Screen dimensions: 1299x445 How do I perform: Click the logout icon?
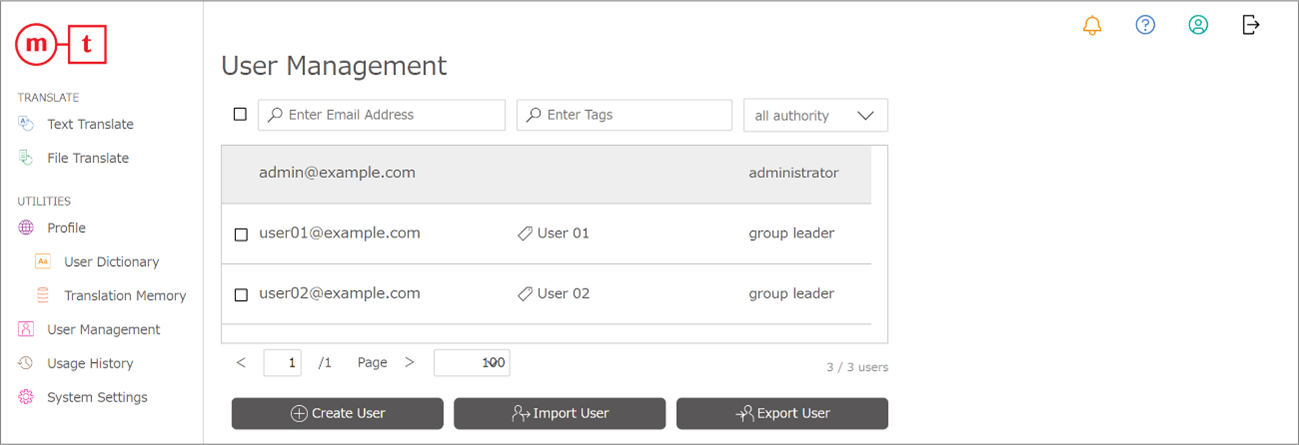click(x=1251, y=25)
